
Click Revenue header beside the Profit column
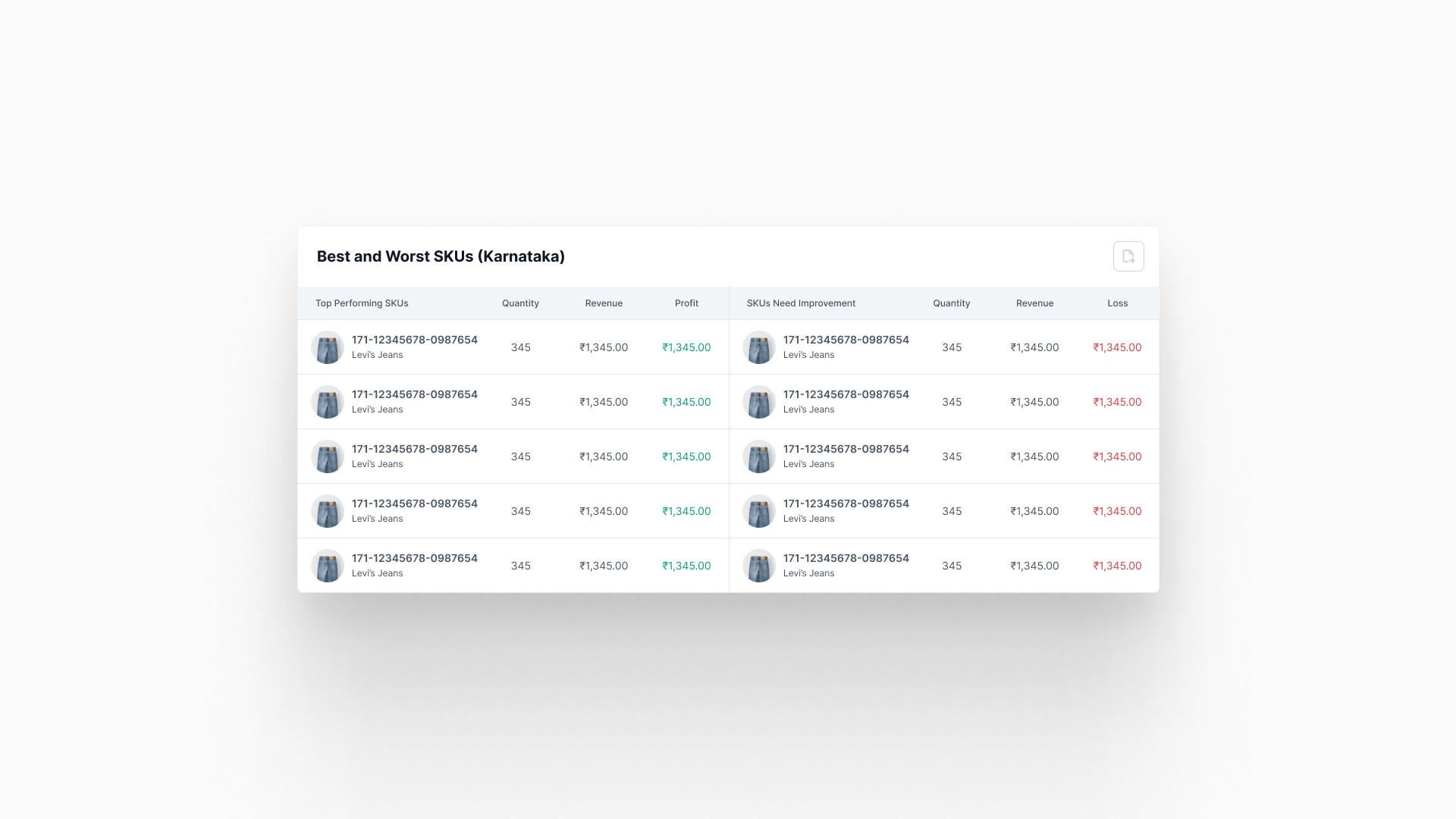point(604,303)
